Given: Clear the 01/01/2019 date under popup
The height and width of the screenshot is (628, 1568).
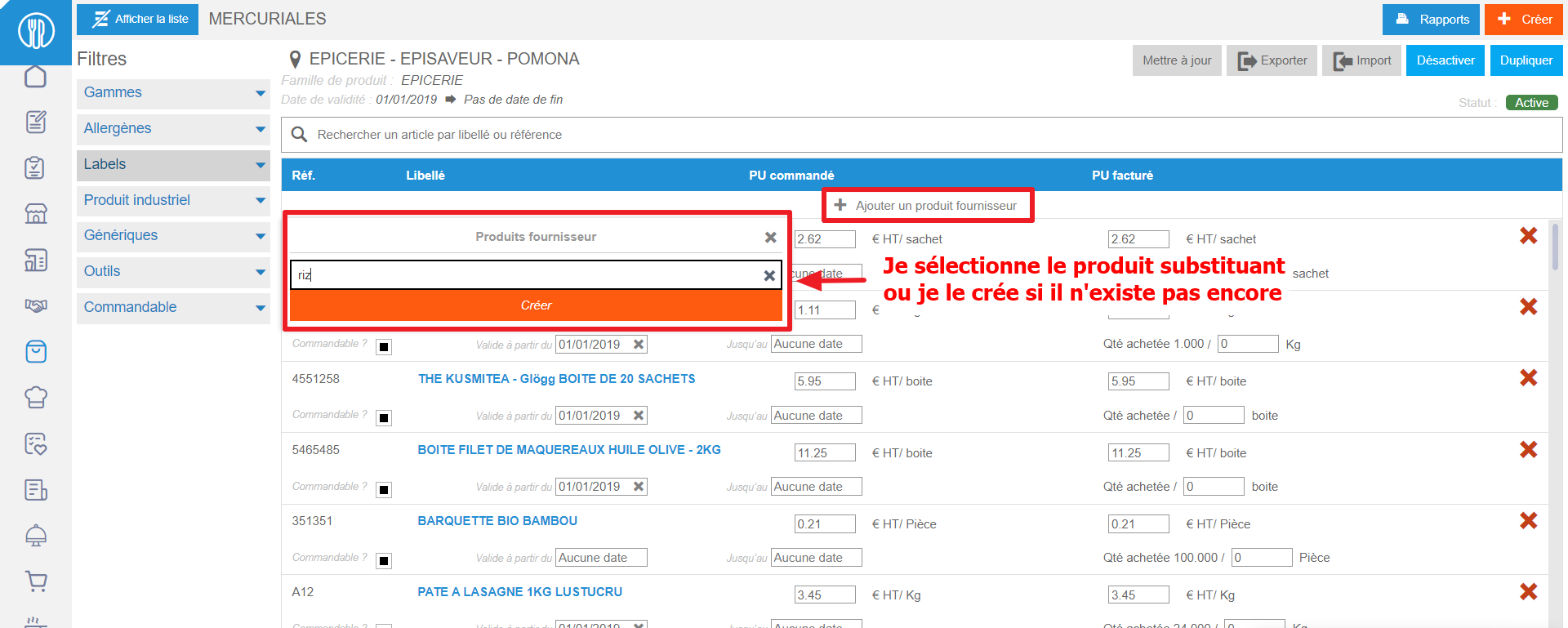Looking at the screenshot, I should 639,344.
